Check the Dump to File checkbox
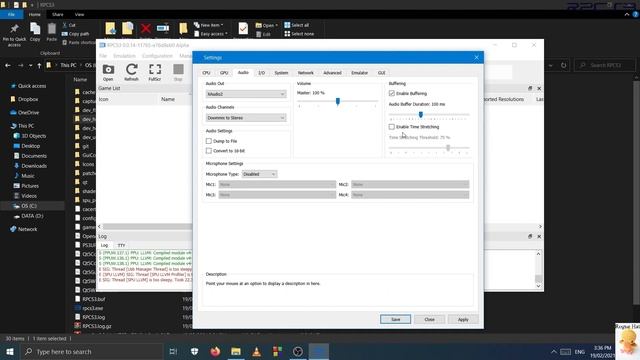 click(x=209, y=141)
